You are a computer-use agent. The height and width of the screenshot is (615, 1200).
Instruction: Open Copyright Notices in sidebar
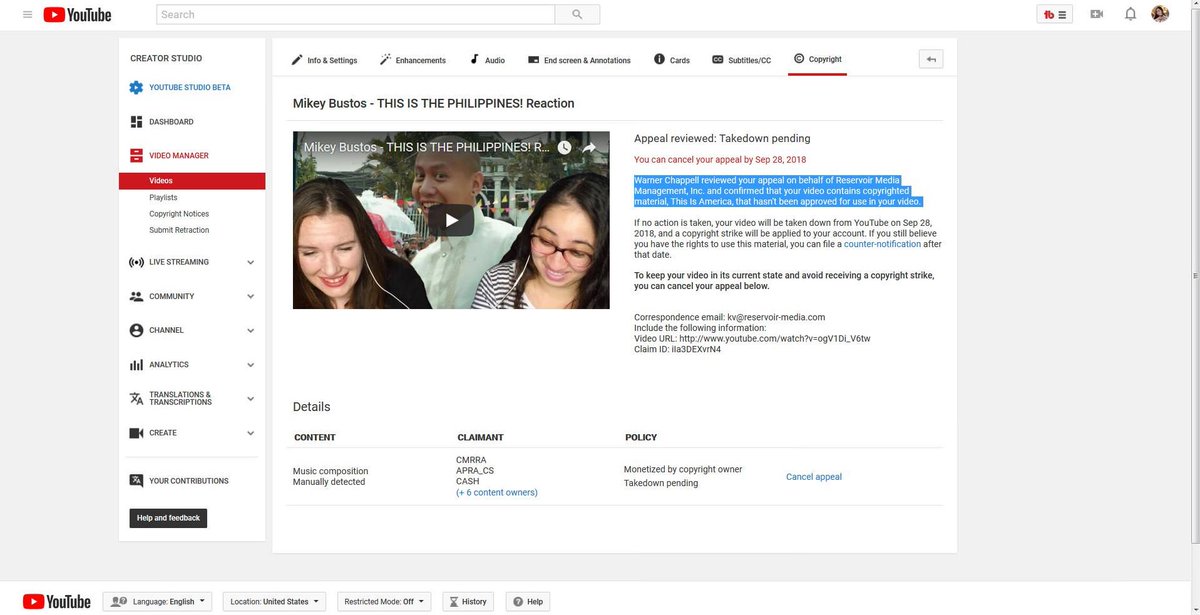tap(179, 214)
